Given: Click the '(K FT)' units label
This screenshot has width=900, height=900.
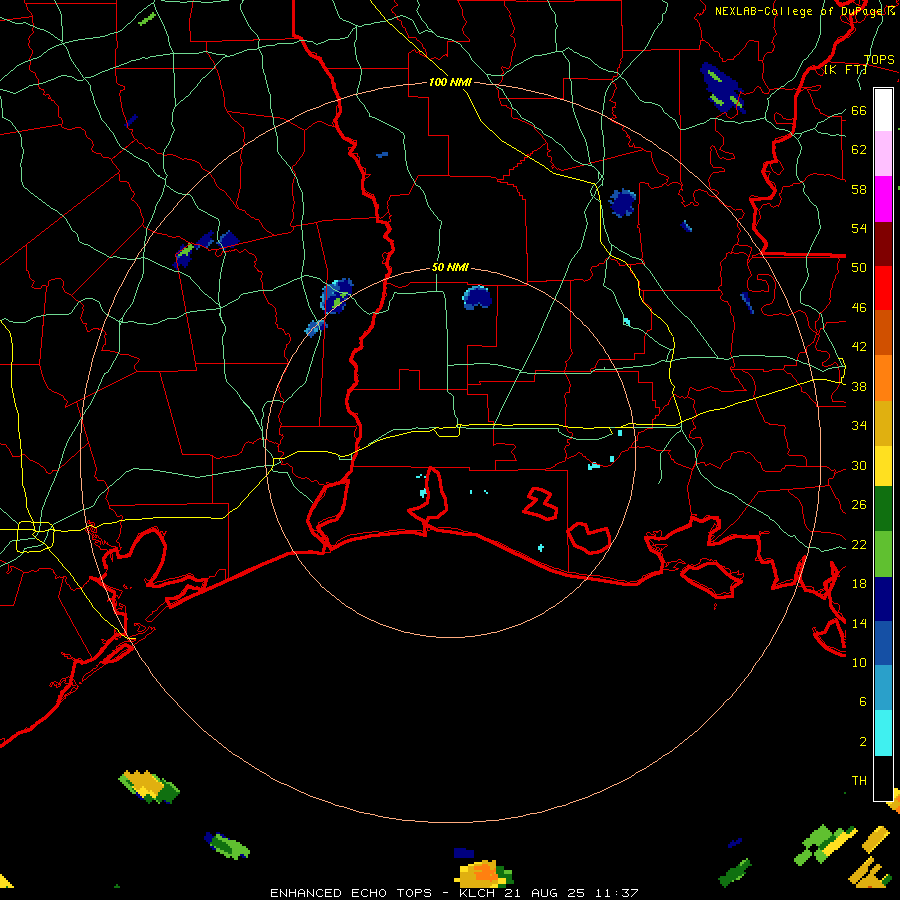Looking at the screenshot, I should pyautogui.click(x=845, y=70).
